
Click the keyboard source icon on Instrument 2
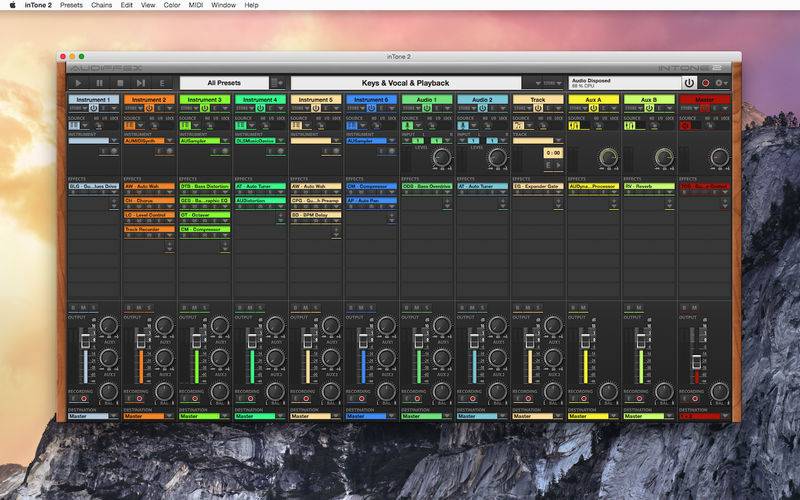[x=130, y=126]
